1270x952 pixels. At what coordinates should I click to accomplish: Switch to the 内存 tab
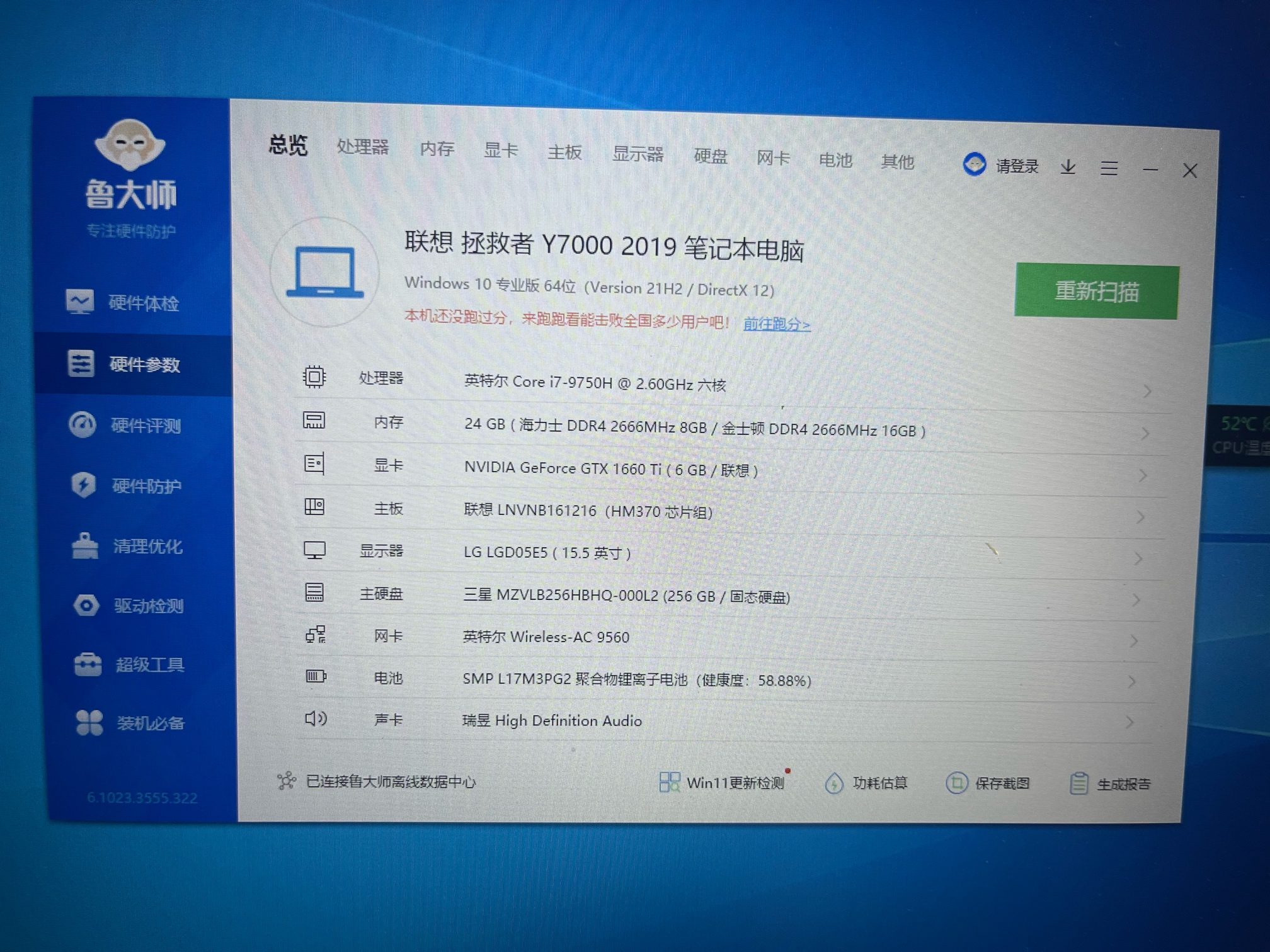point(437,149)
